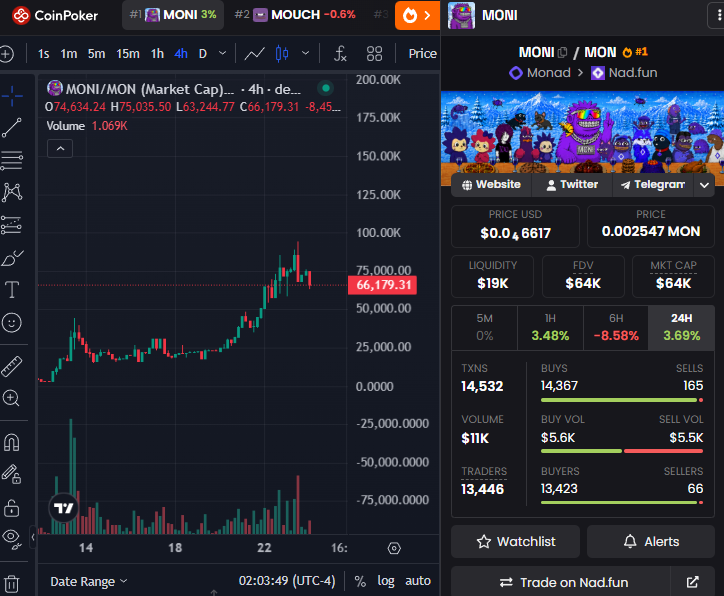Open the Fibonacci retracement tools
This screenshot has height=596, width=724.
coord(12,160)
